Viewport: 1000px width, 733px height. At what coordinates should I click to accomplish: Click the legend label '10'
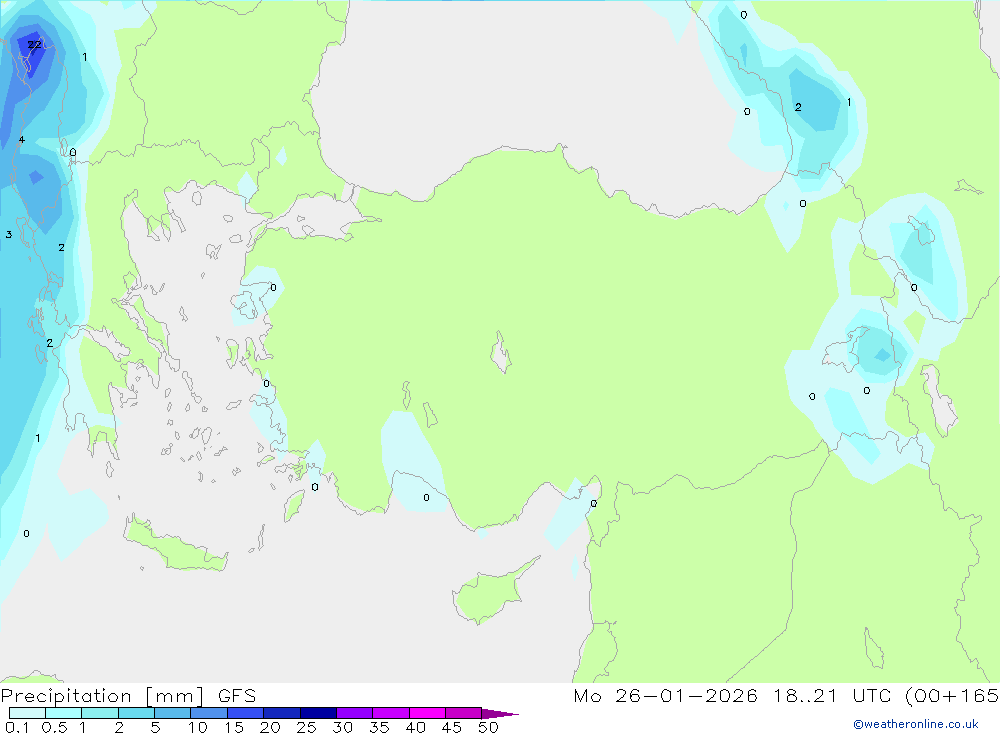click(x=197, y=727)
